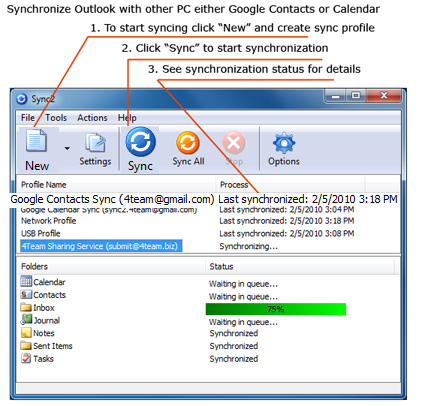Click the orange Sync All icon
This screenshot has height=406, width=428.
coord(188,143)
